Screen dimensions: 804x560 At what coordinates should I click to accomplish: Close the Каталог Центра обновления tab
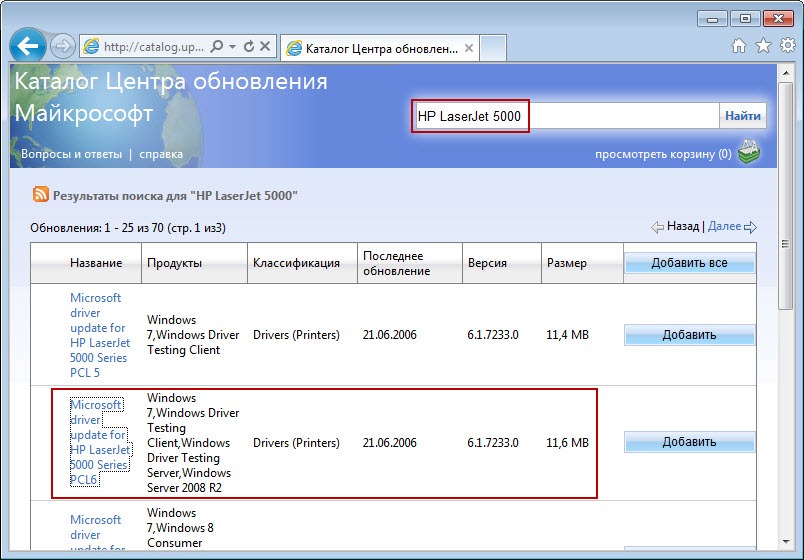click(469, 48)
